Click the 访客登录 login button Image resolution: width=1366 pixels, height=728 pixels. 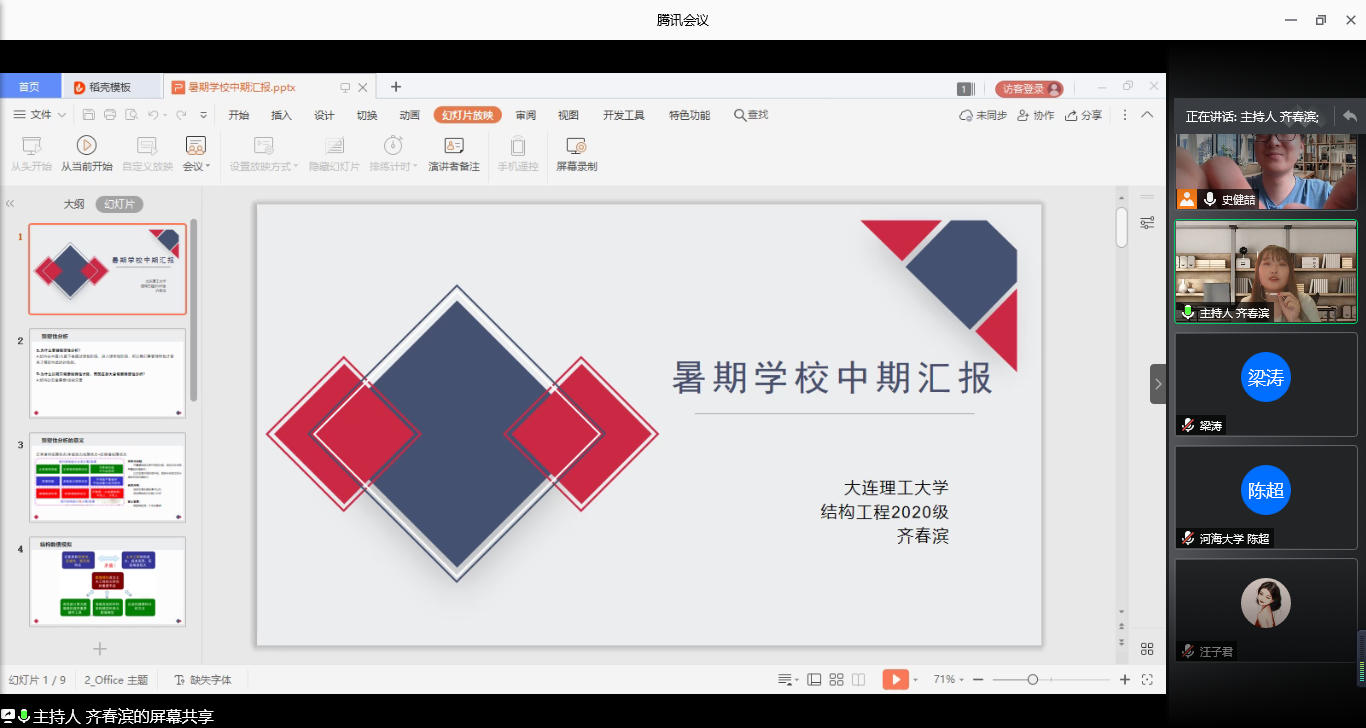point(1028,88)
